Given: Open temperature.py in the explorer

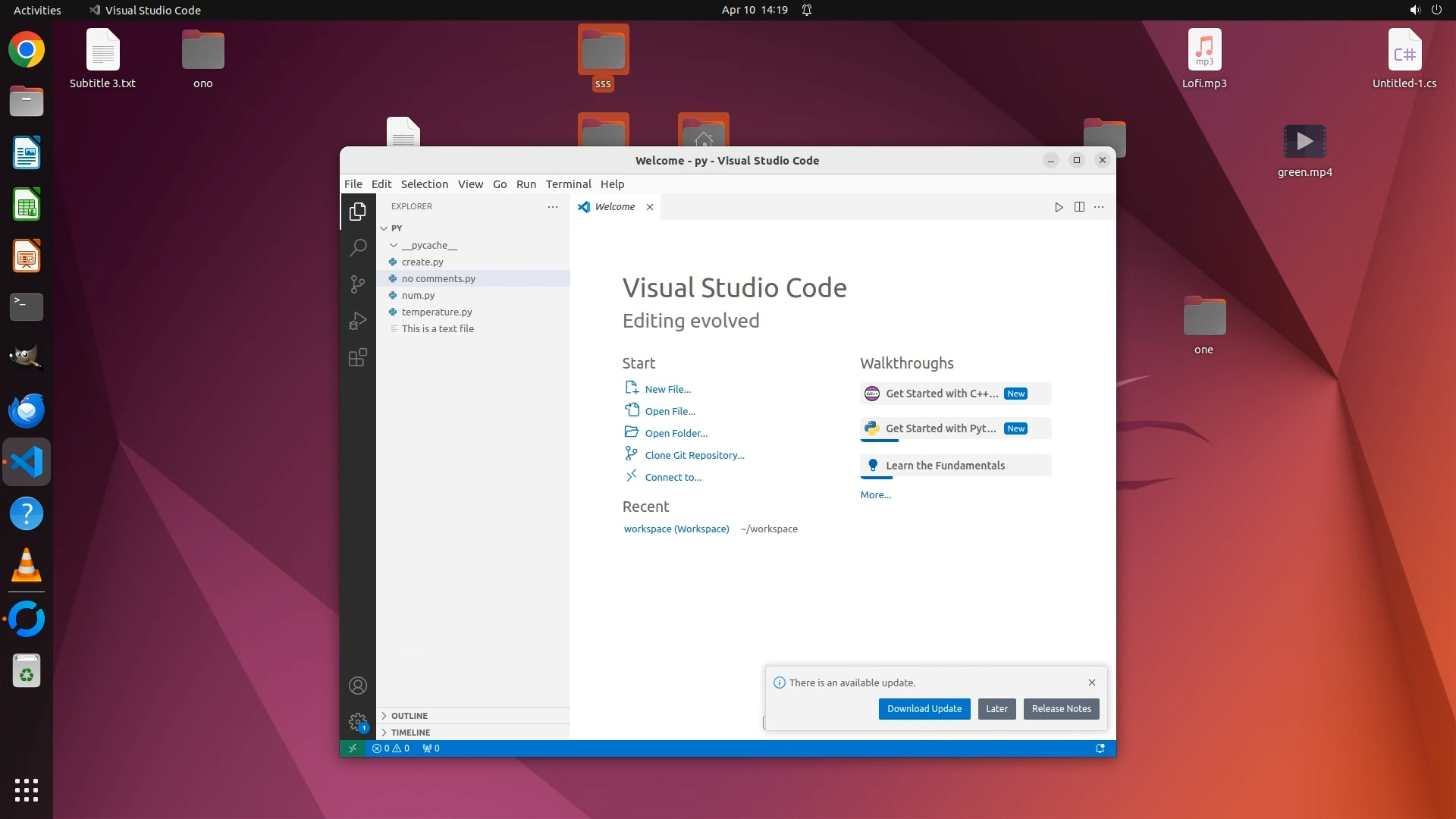Looking at the screenshot, I should (437, 312).
